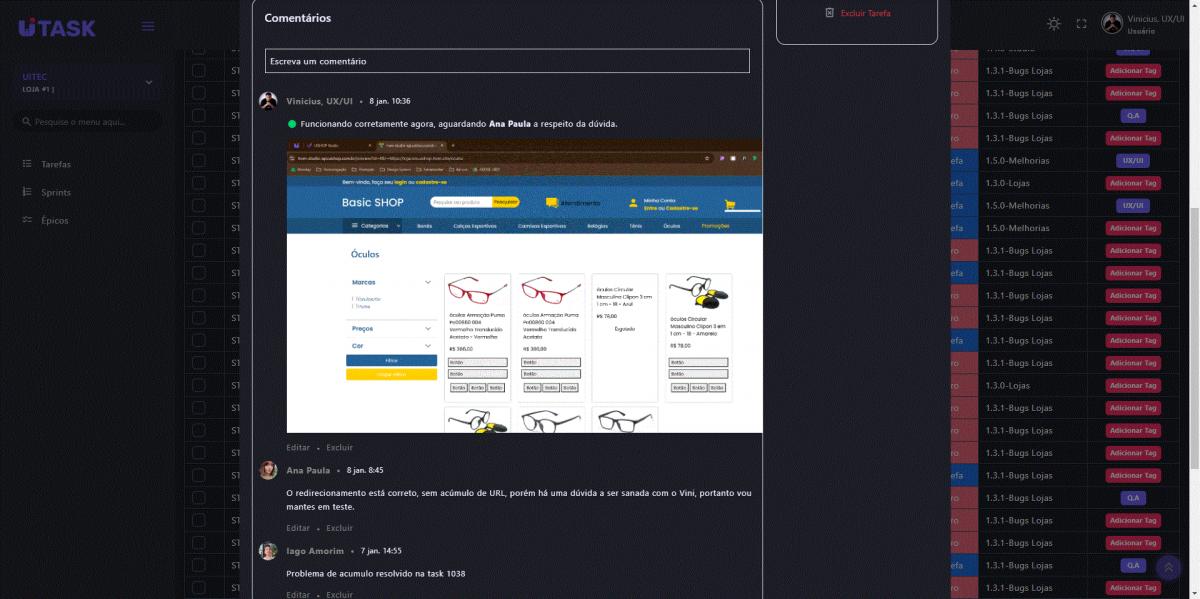Click the trash icon next to Excluir Tarefa
The image size is (1200, 599).
[829, 13]
